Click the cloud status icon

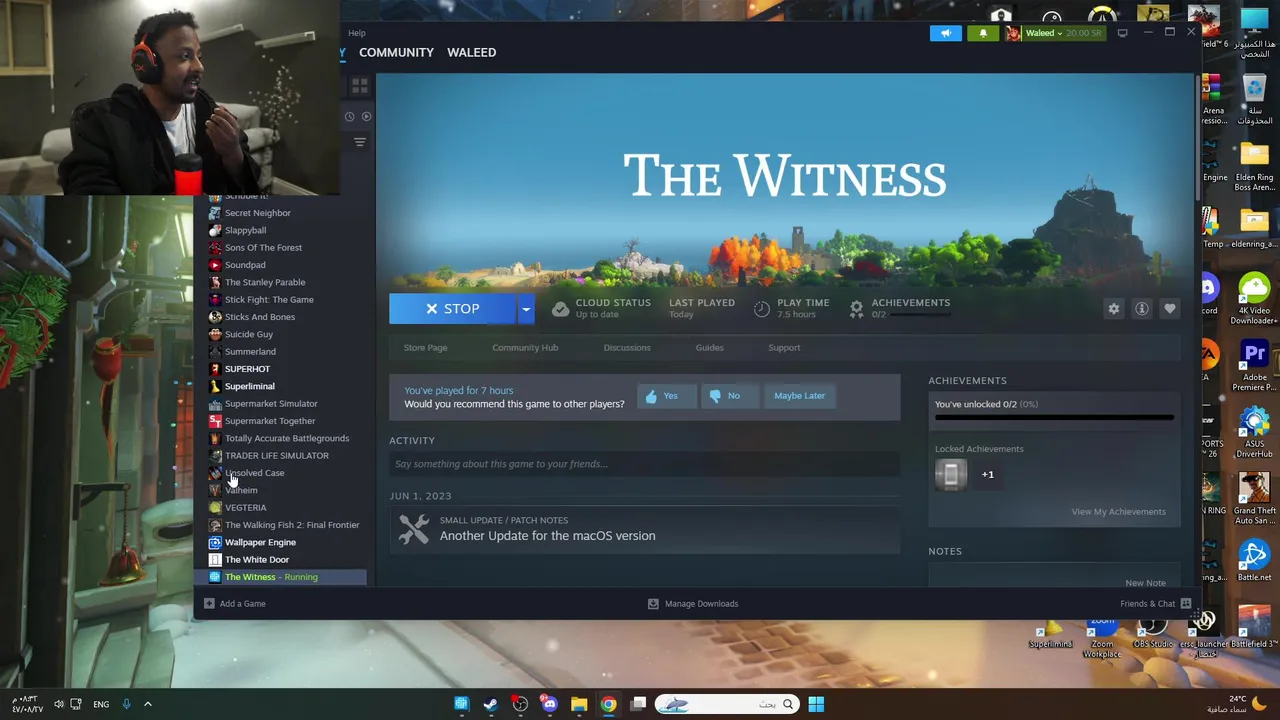click(x=560, y=309)
